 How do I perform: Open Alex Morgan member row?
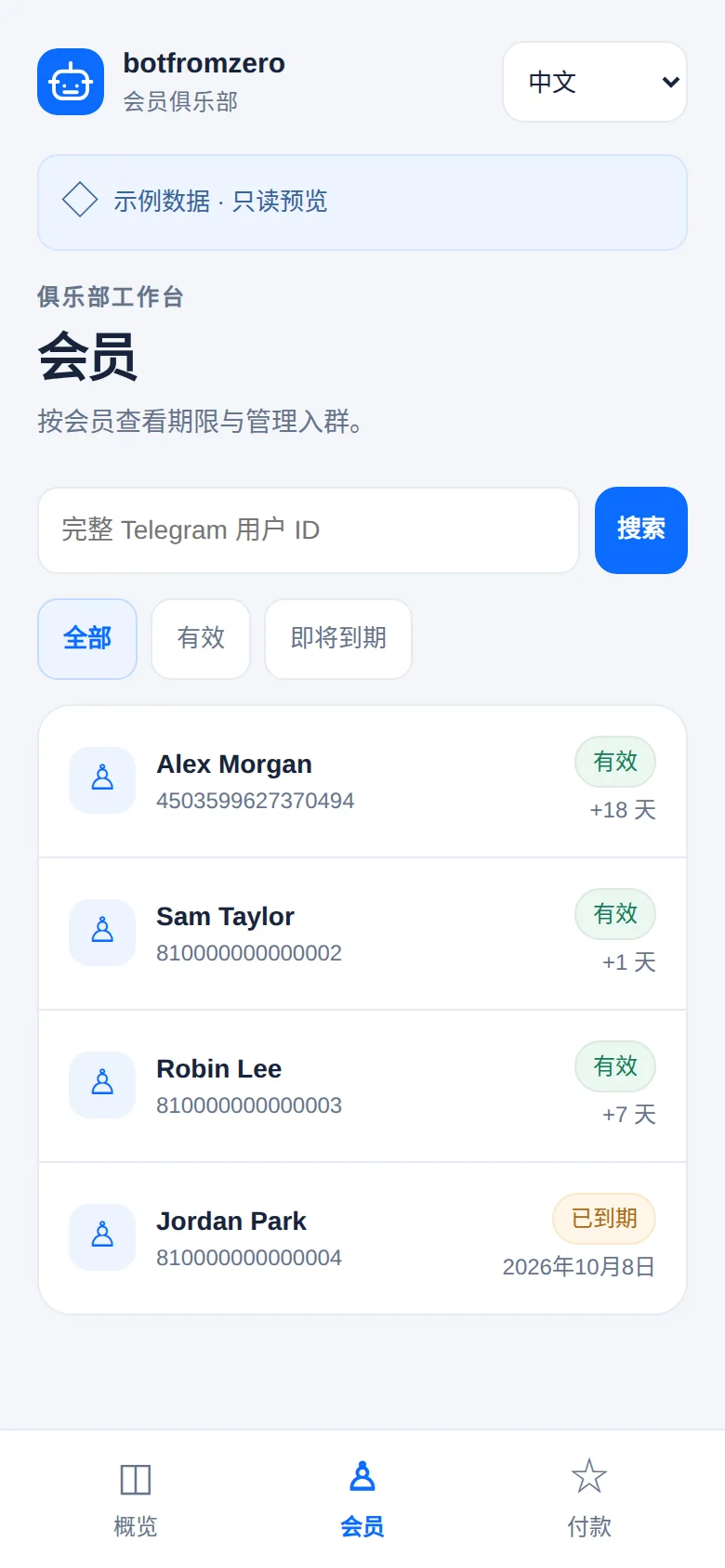coord(362,781)
